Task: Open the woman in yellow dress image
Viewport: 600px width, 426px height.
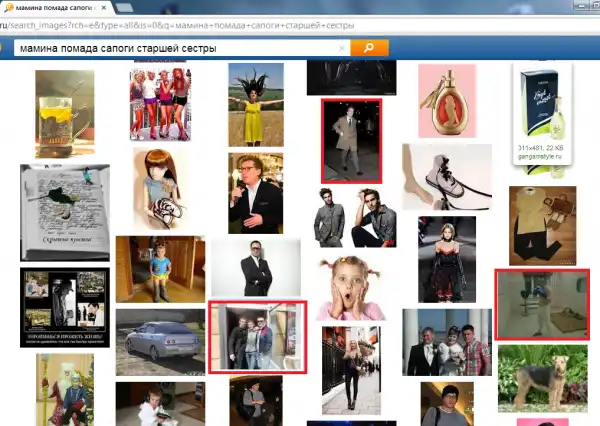Action: 255,104
